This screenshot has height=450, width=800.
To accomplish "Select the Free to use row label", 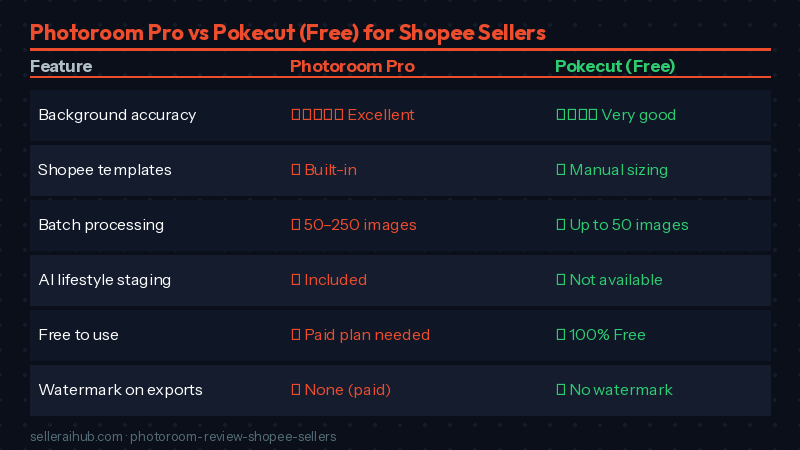I will pyautogui.click(x=78, y=335).
